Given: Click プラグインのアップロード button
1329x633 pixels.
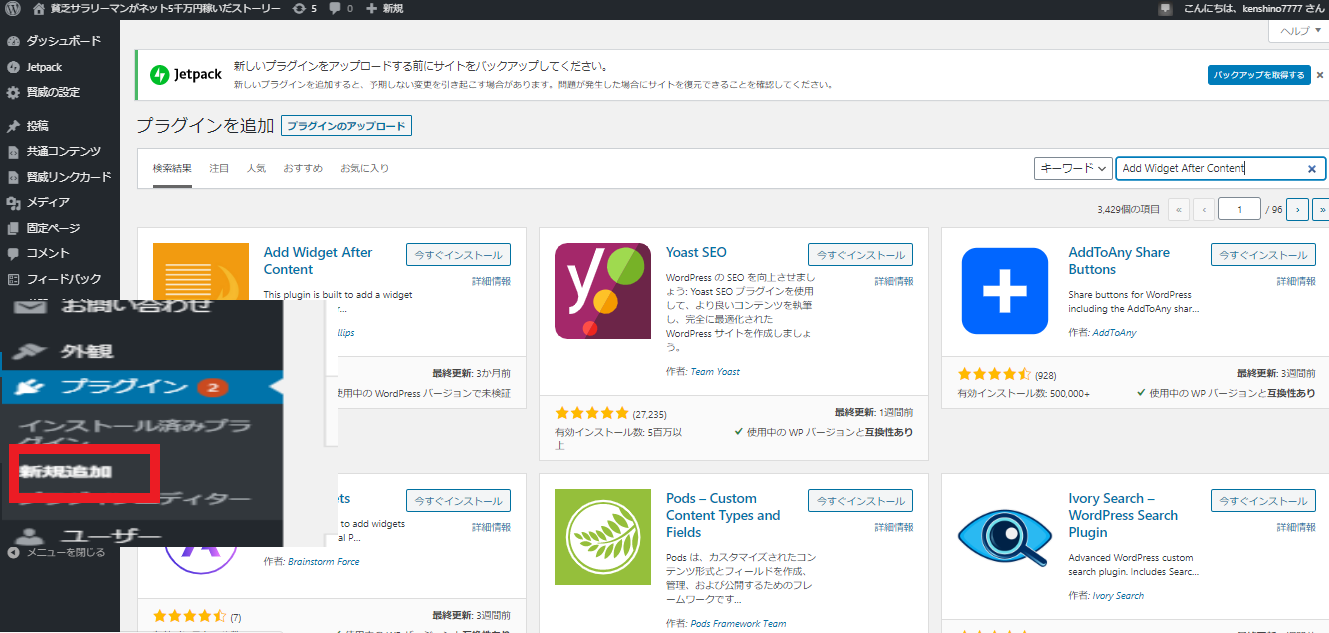Looking at the screenshot, I should pos(347,126).
